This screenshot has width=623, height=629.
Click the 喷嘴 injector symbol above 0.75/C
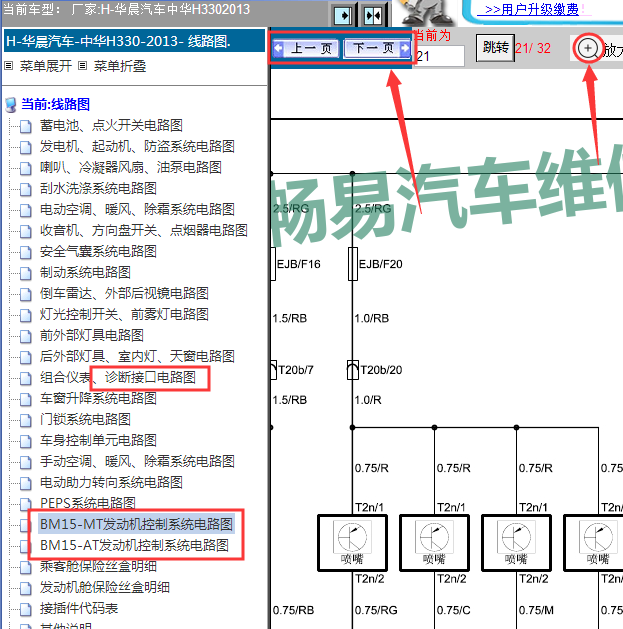click(x=434, y=543)
